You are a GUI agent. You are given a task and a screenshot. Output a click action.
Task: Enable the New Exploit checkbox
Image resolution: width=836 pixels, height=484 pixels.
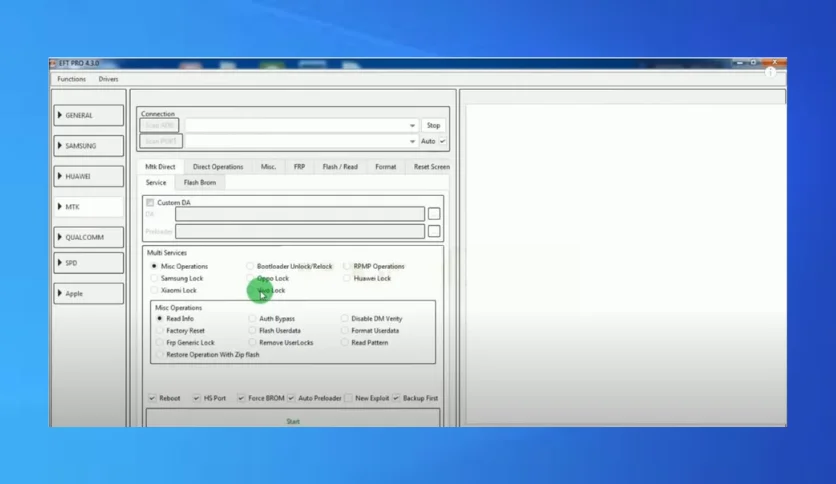click(348, 398)
